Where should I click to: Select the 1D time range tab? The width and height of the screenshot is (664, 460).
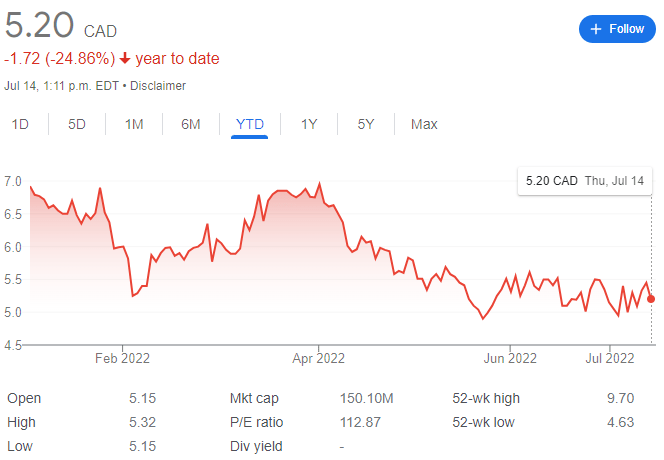tap(20, 124)
